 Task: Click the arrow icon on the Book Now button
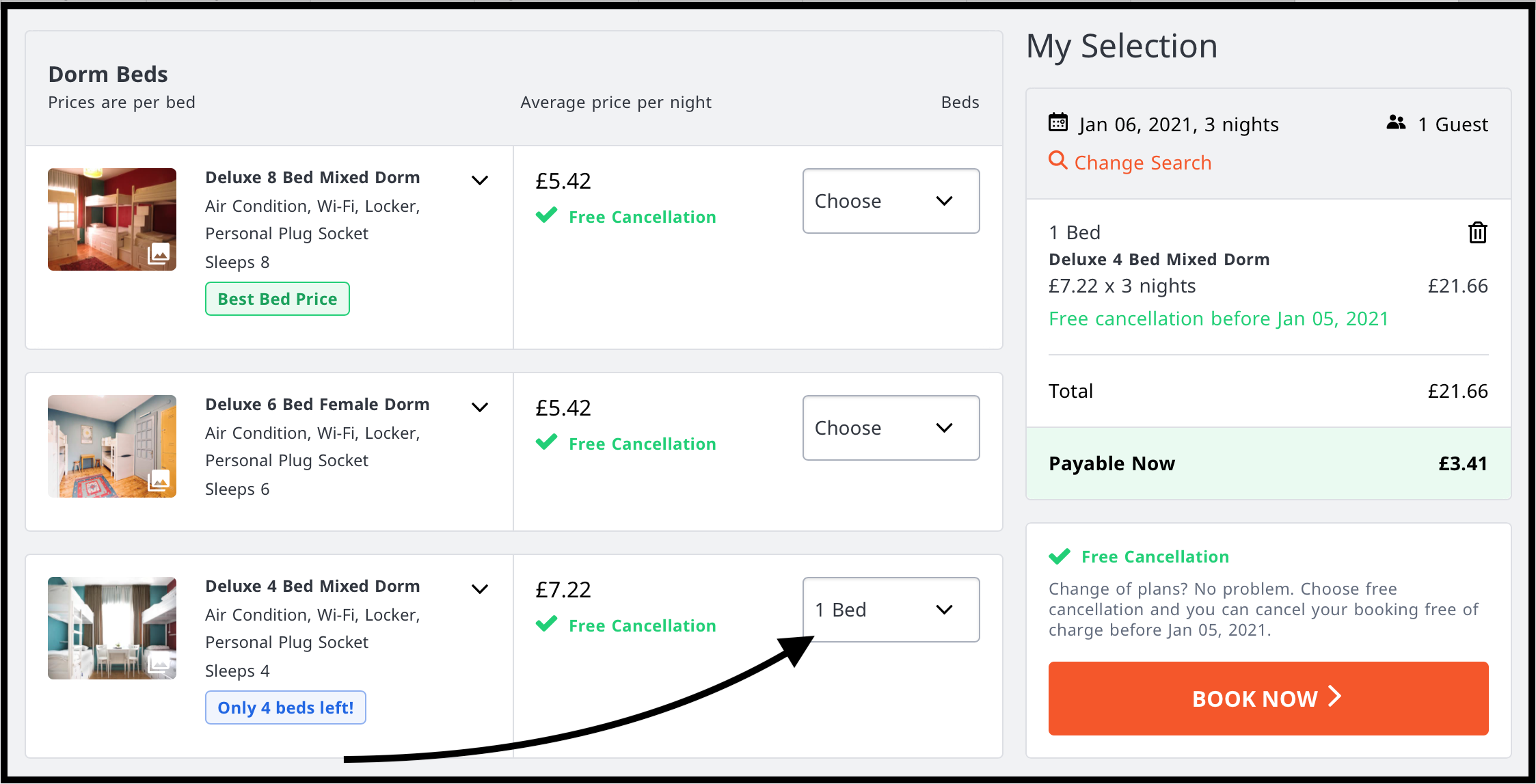click(1334, 697)
